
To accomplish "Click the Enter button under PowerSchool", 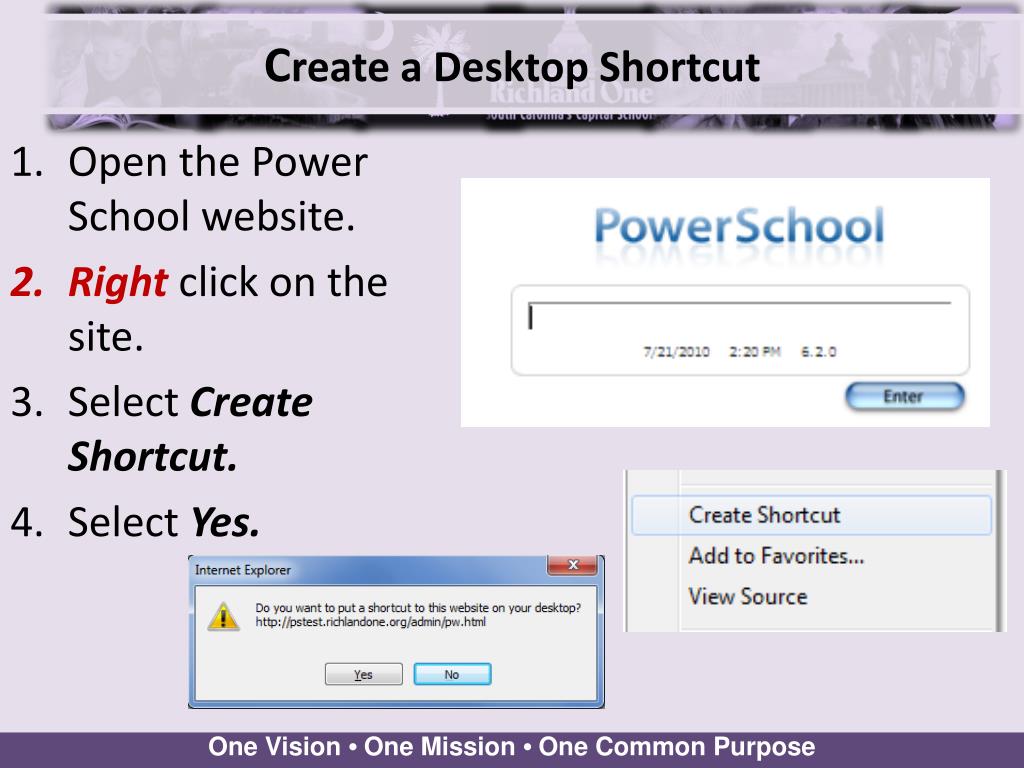I will coord(904,396).
